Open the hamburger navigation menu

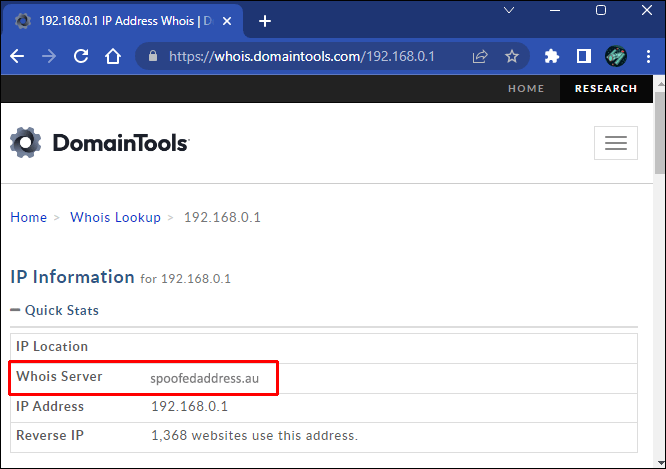click(x=616, y=143)
